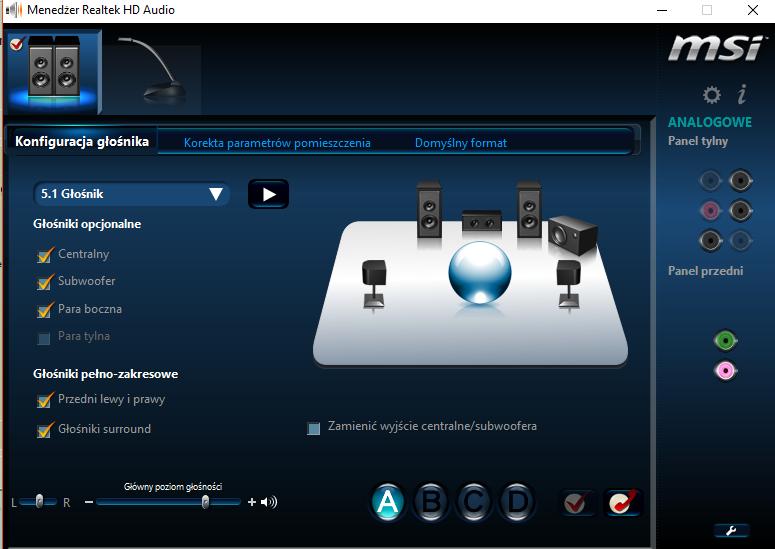Screen dimensions: 775x549
Task: Toggle the Para tylna checkbox
Action: pos(44,338)
